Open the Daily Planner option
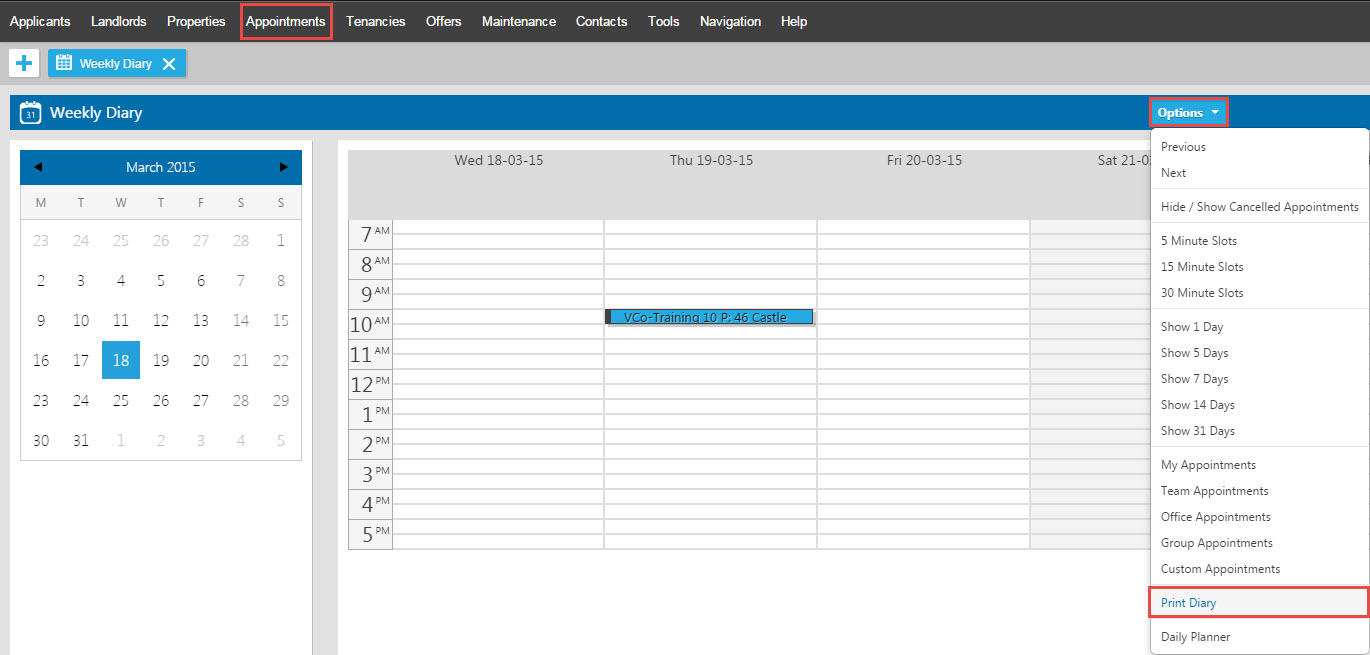The width and height of the screenshot is (1370, 655). (1195, 637)
